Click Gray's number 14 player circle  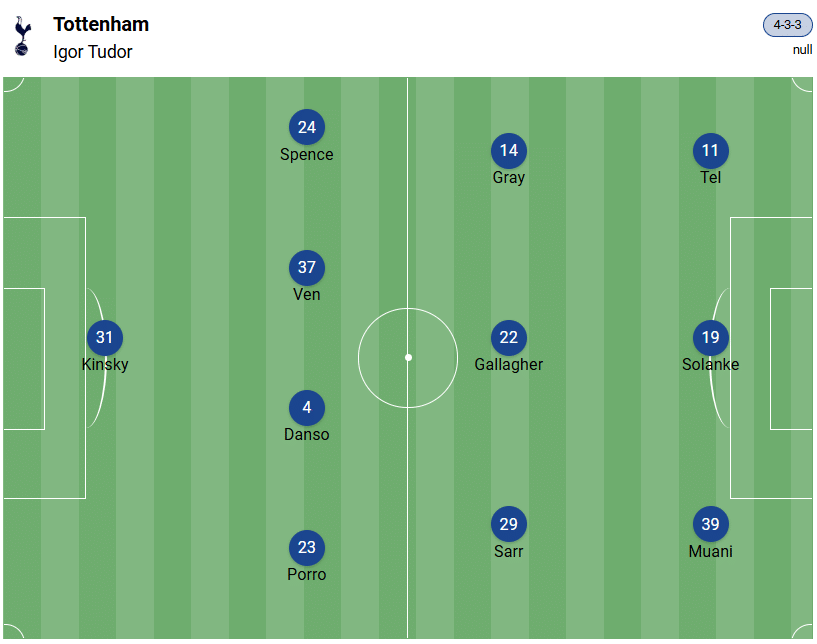pyautogui.click(x=509, y=151)
